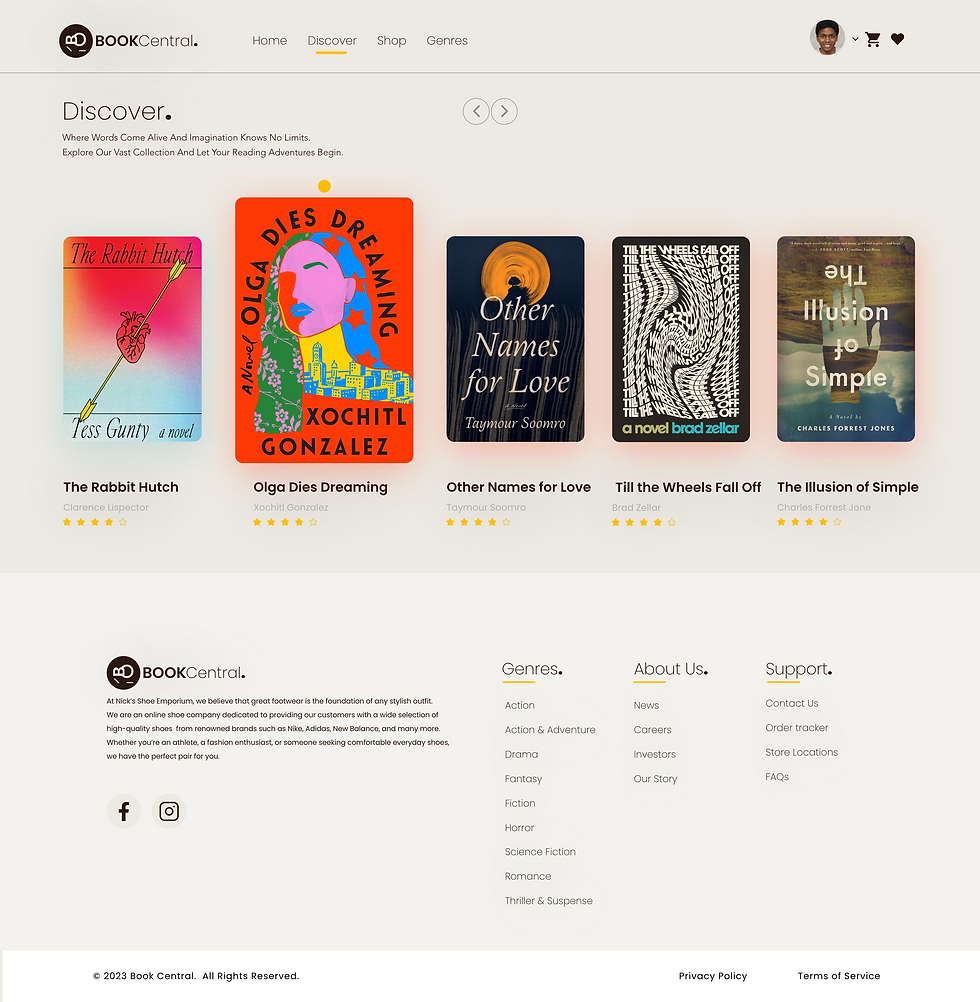Select the yellow carousel indicator dot

(325, 186)
